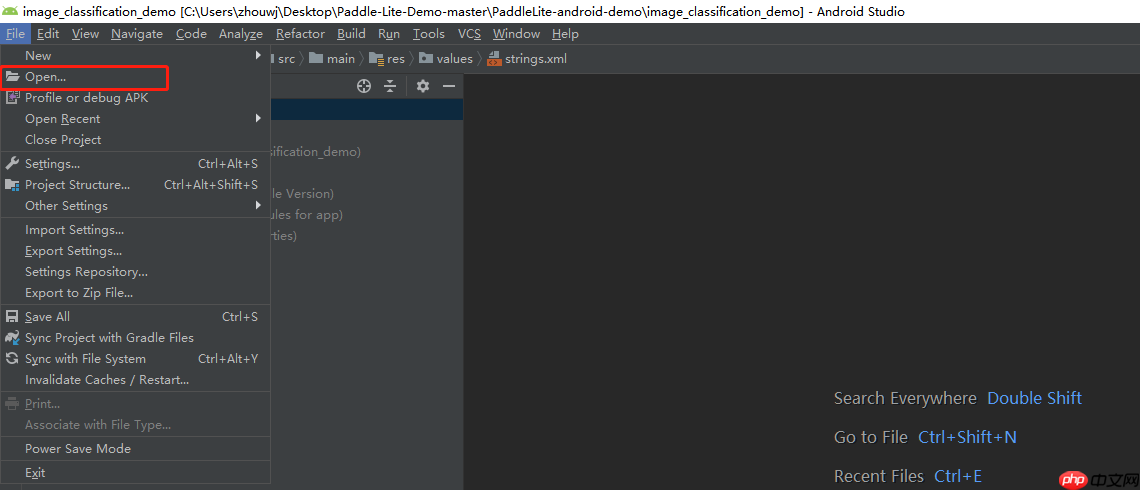
Task: Select Profile or debug APK
Action: pyautogui.click(x=135, y=97)
